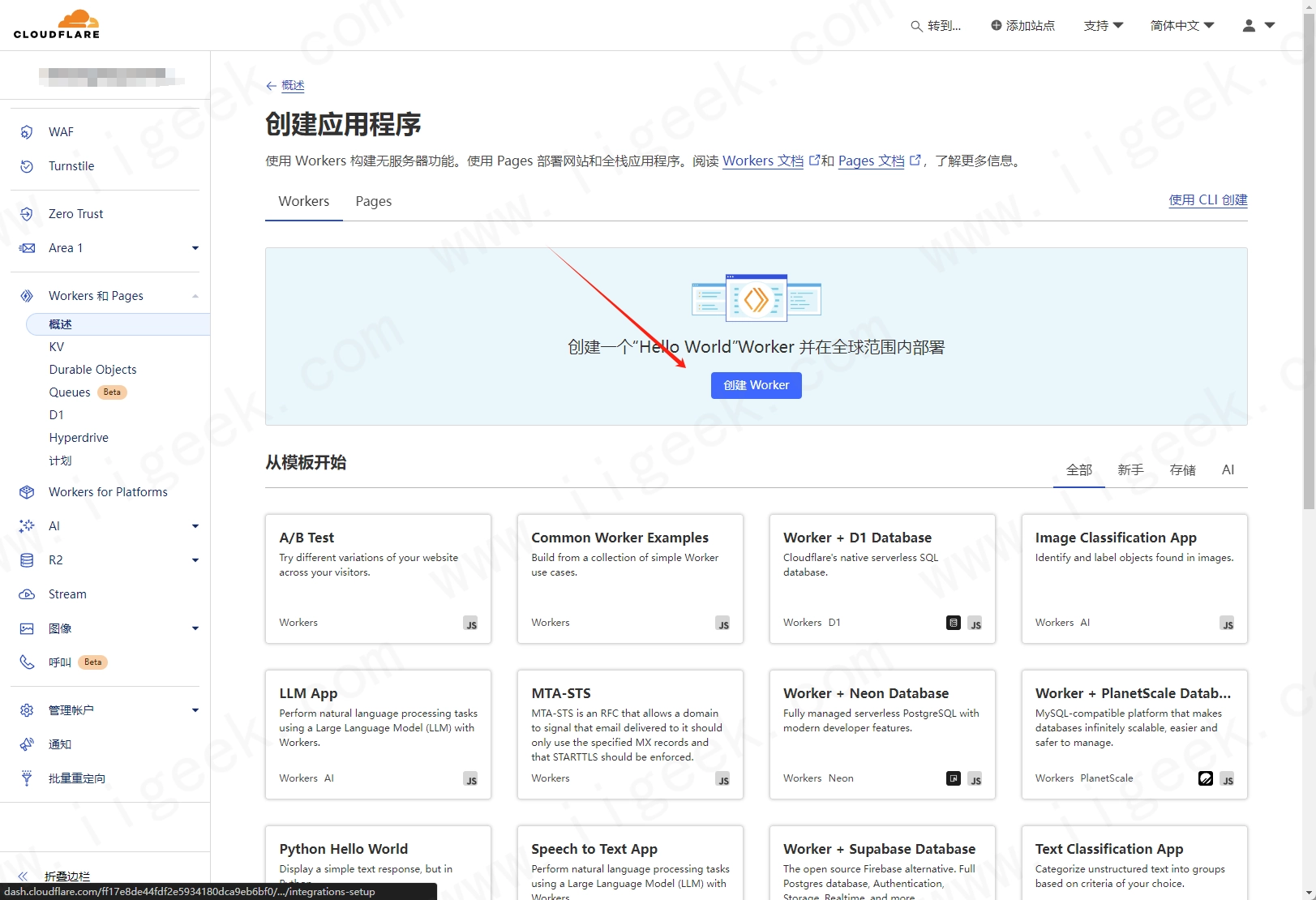Click the Stream cloud icon
This screenshot has width=1316, height=900.
coord(27,594)
